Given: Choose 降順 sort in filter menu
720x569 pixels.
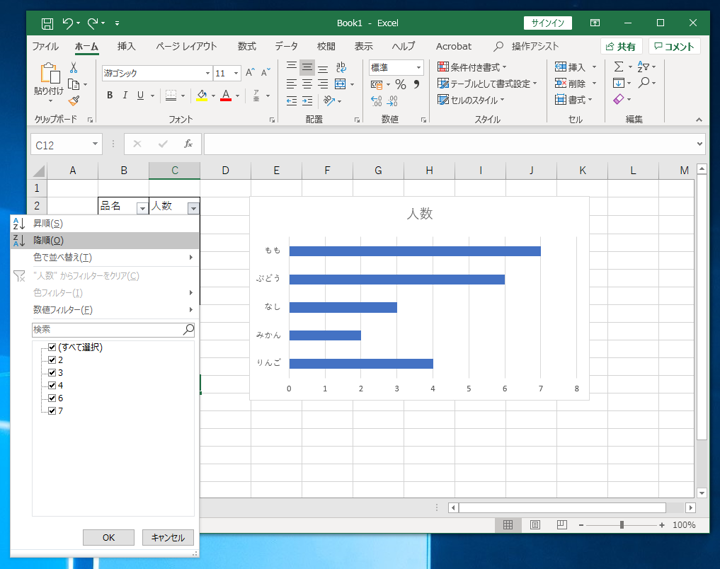Looking at the screenshot, I should point(105,240).
